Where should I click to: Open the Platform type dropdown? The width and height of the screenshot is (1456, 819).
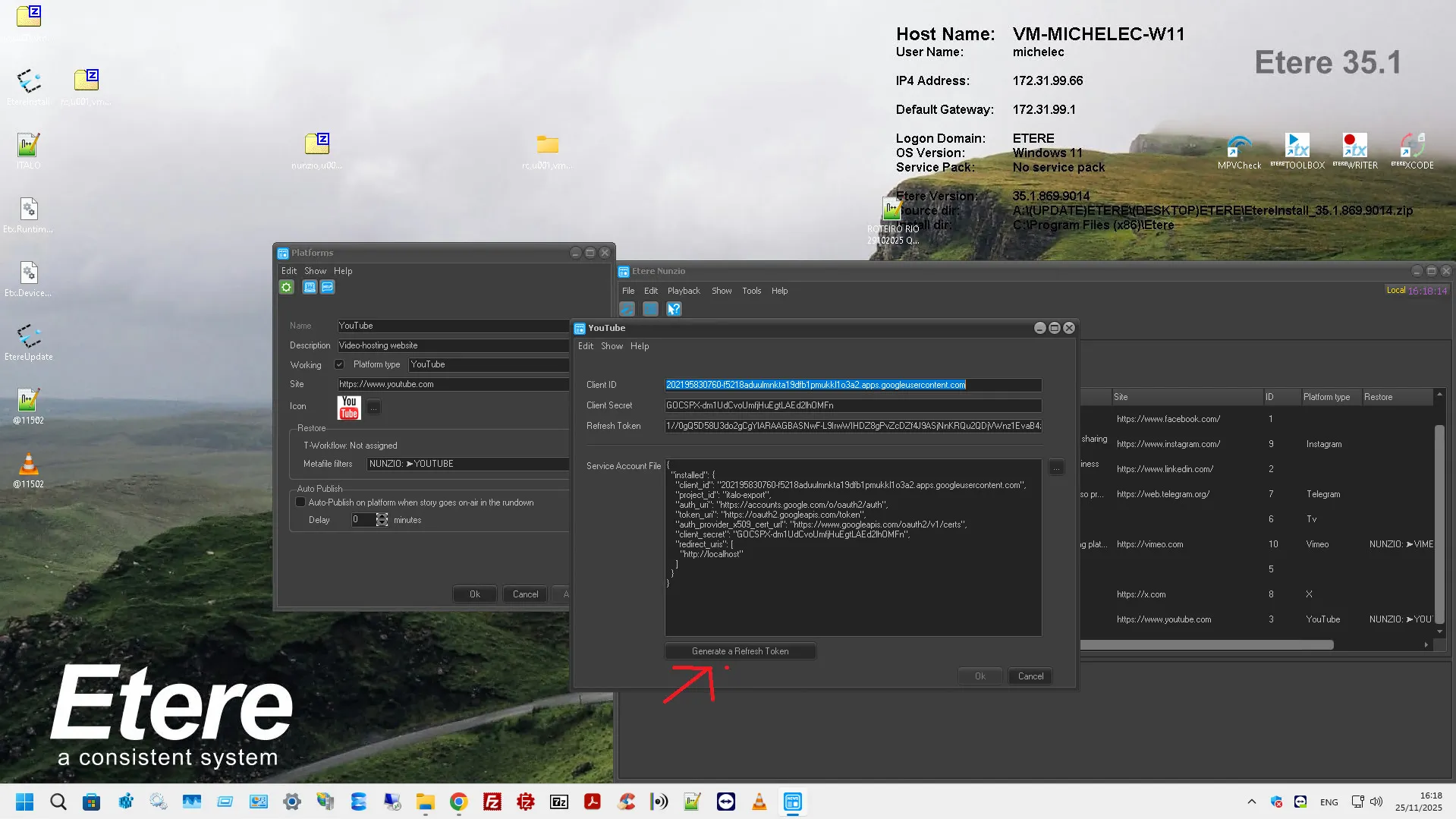[x=489, y=364]
